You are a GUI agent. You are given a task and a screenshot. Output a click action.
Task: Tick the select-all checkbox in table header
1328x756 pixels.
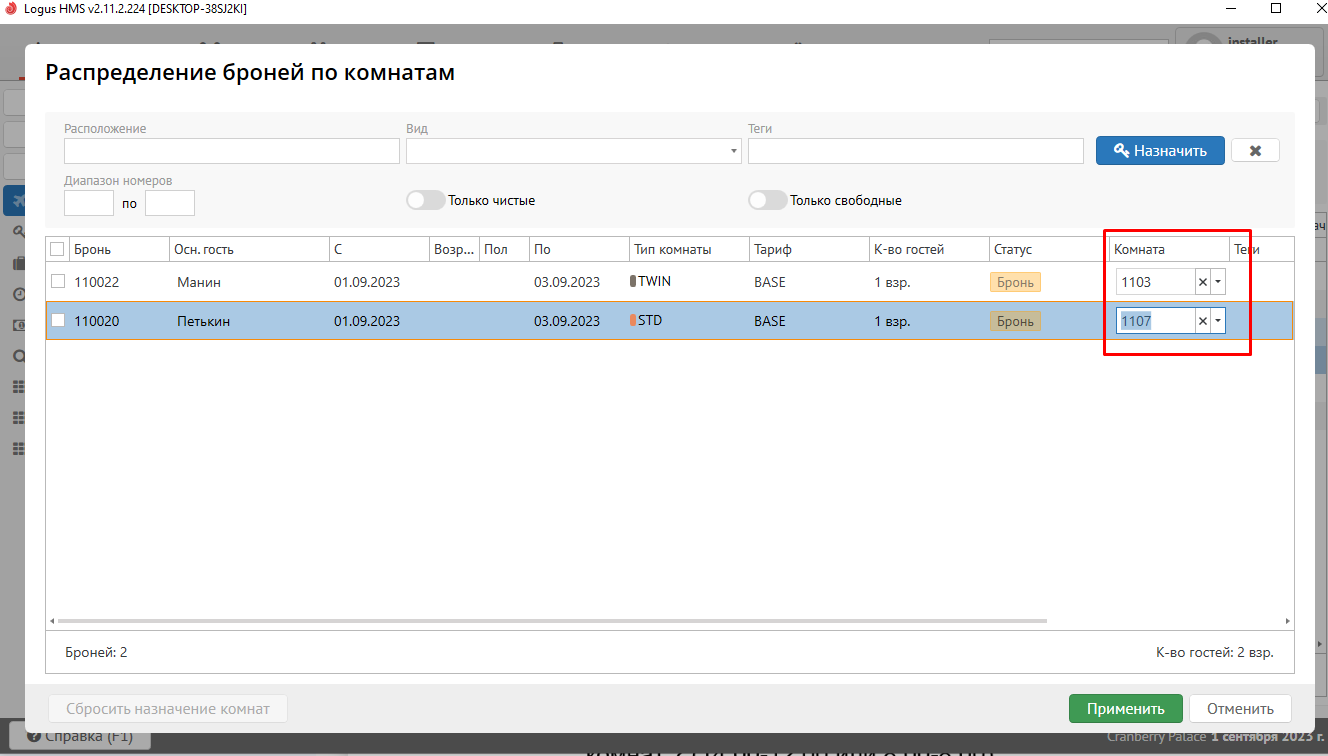[x=57, y=249]
